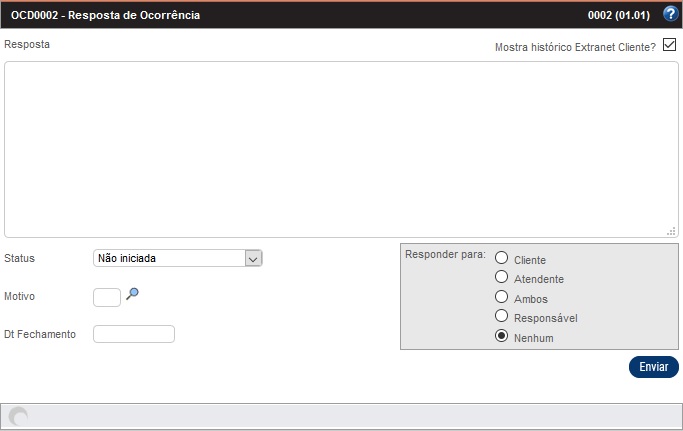Select the Nenhum radio button
The width and height of the screenshot is (683, 431).
[502, 337]
